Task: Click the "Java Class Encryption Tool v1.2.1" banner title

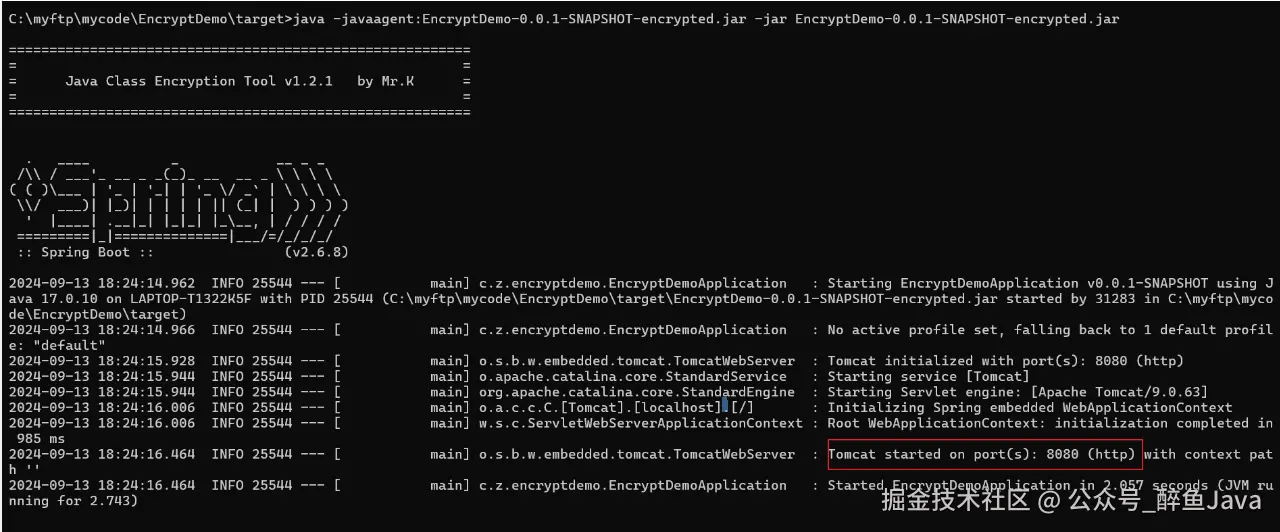Action: point(198,81)
